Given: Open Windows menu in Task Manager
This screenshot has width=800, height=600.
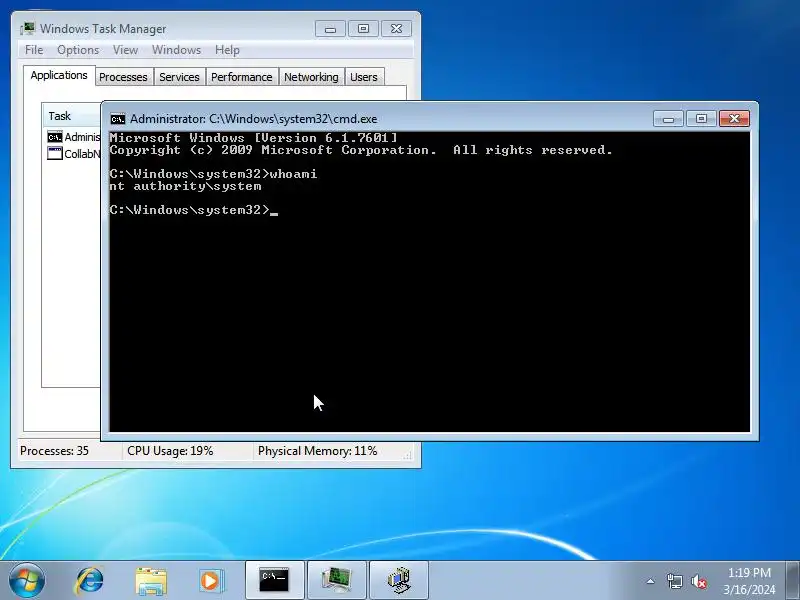Looking at the screenshot, I should point(177,50).
